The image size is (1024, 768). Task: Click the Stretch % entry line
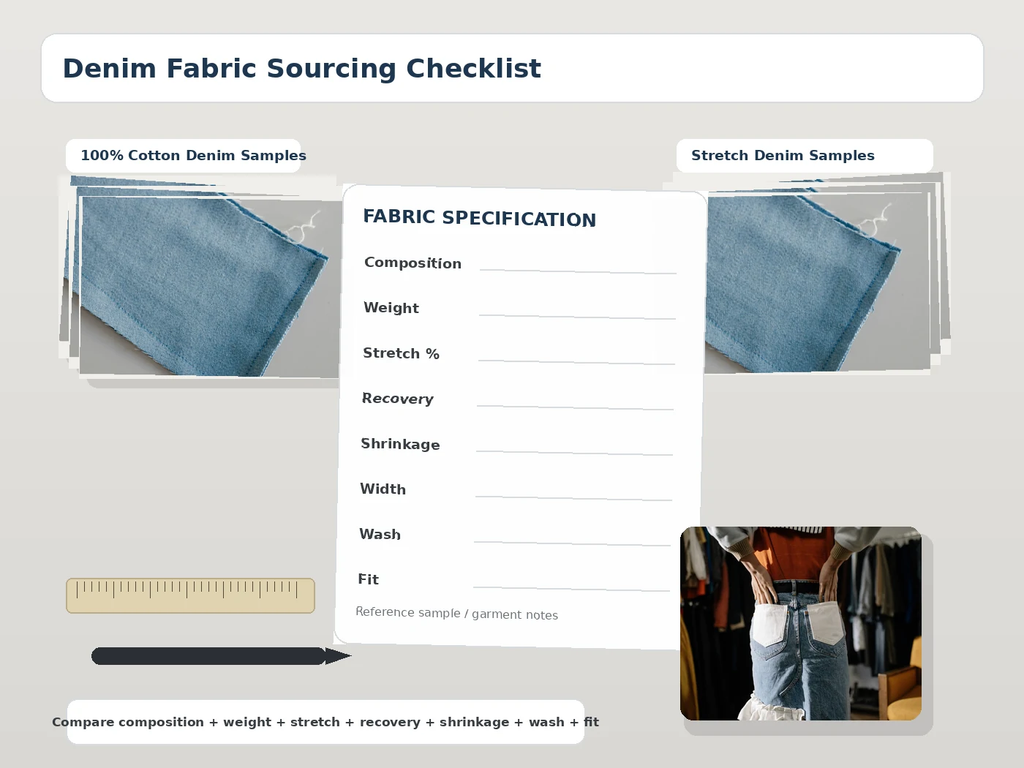tap(576, 361)
